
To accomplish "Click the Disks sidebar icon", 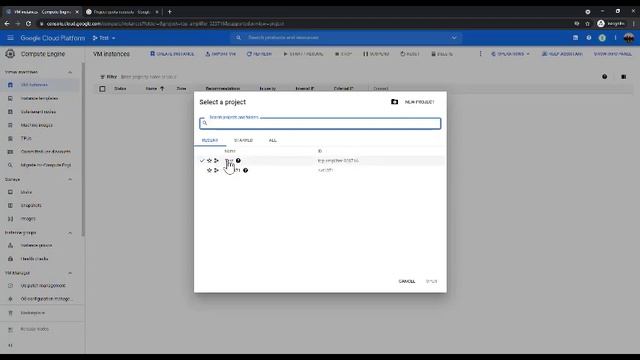I will tap(10, 192).
